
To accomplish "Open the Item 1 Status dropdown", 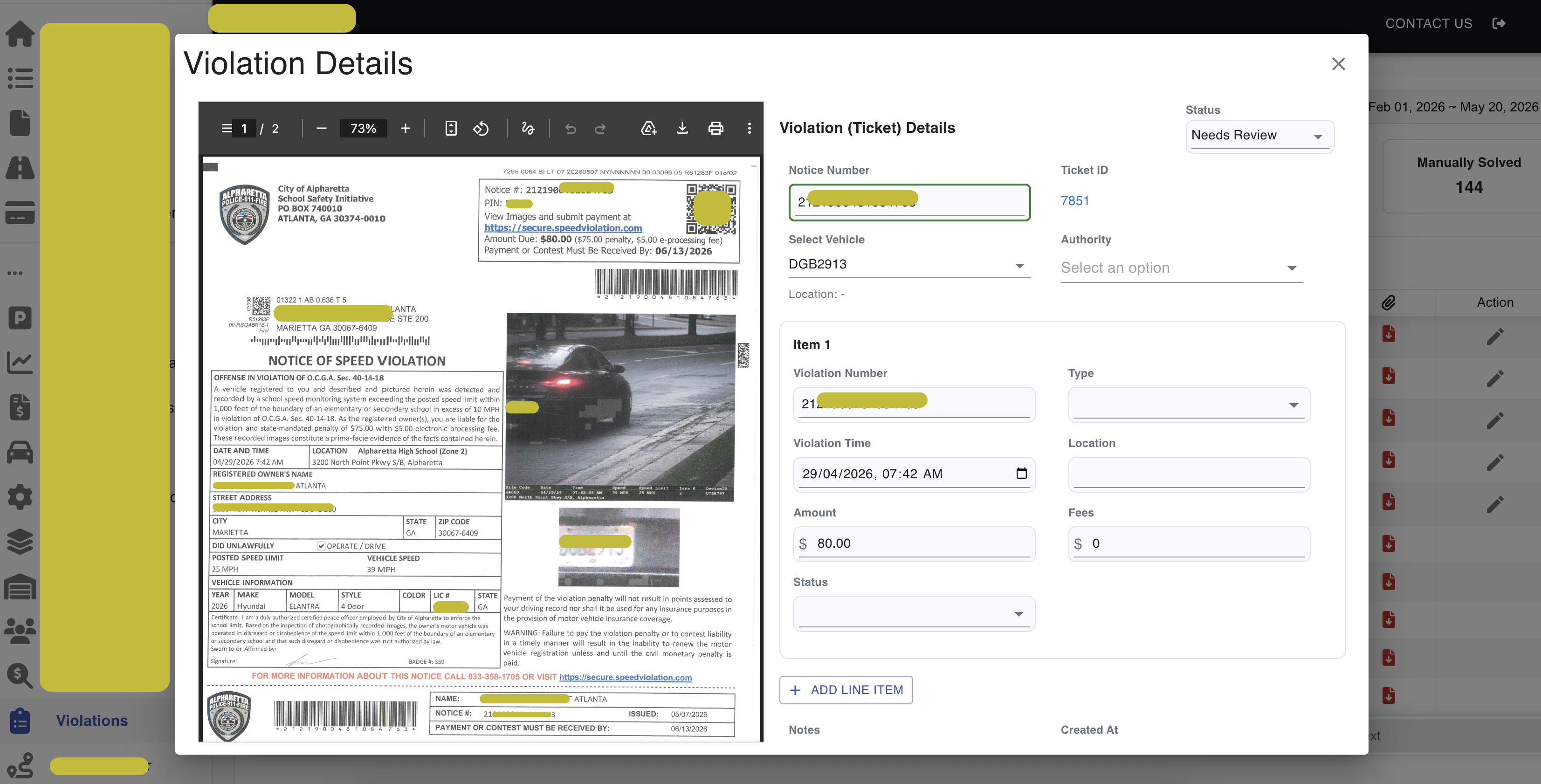I will coord(914,613).
